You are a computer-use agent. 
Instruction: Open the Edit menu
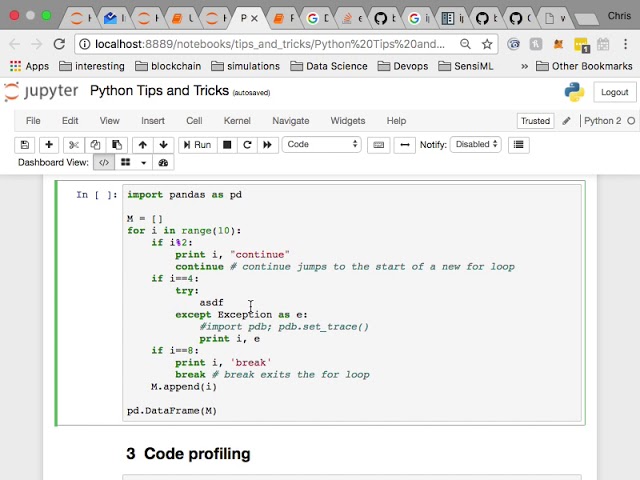coord(70,121)
